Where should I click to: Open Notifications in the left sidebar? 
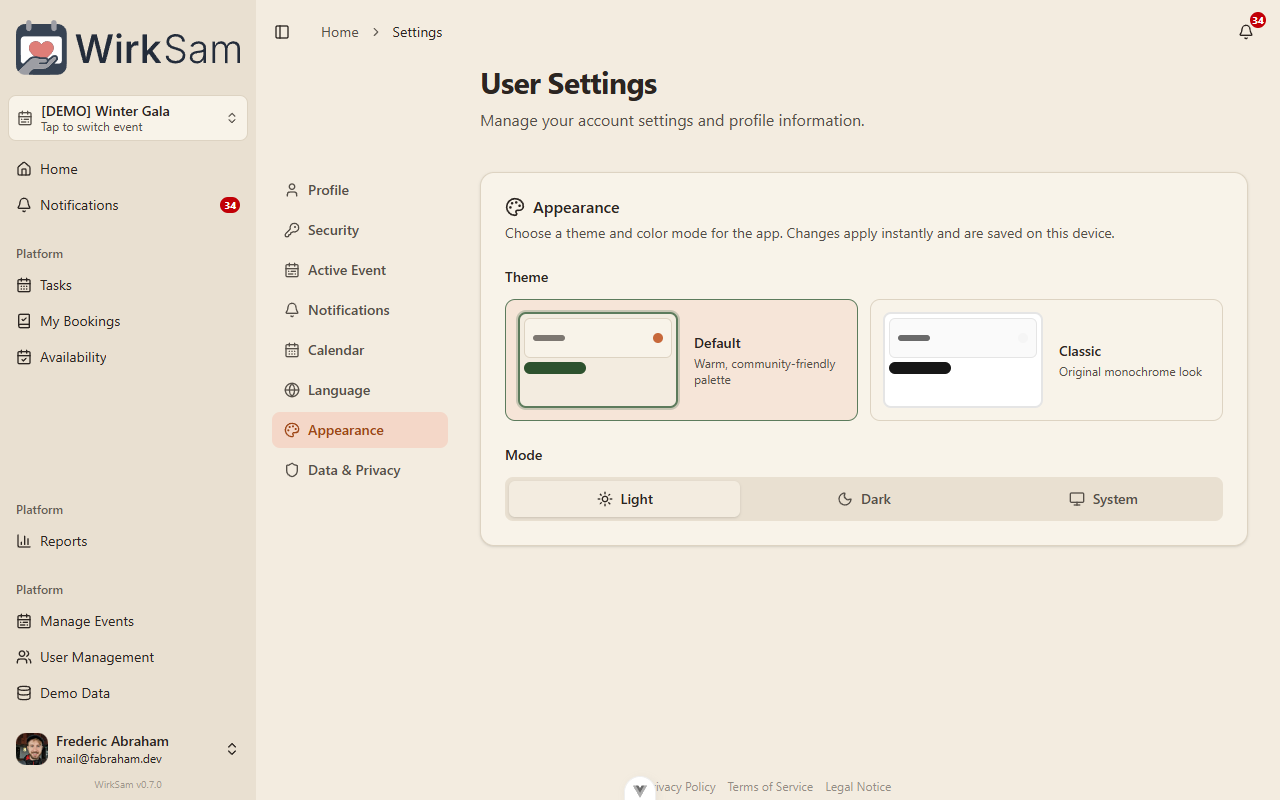(x=128, y=205)
